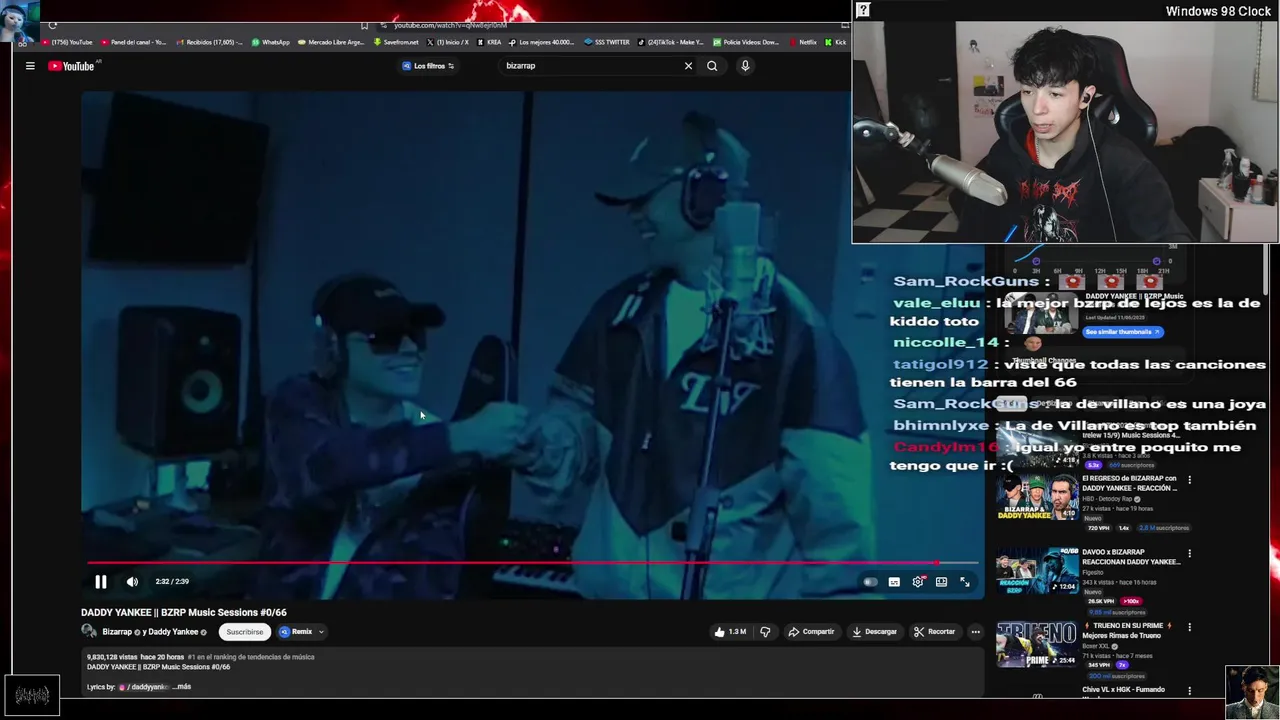Open the "Los filtros" filter button
The height and width of the screenshot is (720, 1280).
[x=428, y=66]
